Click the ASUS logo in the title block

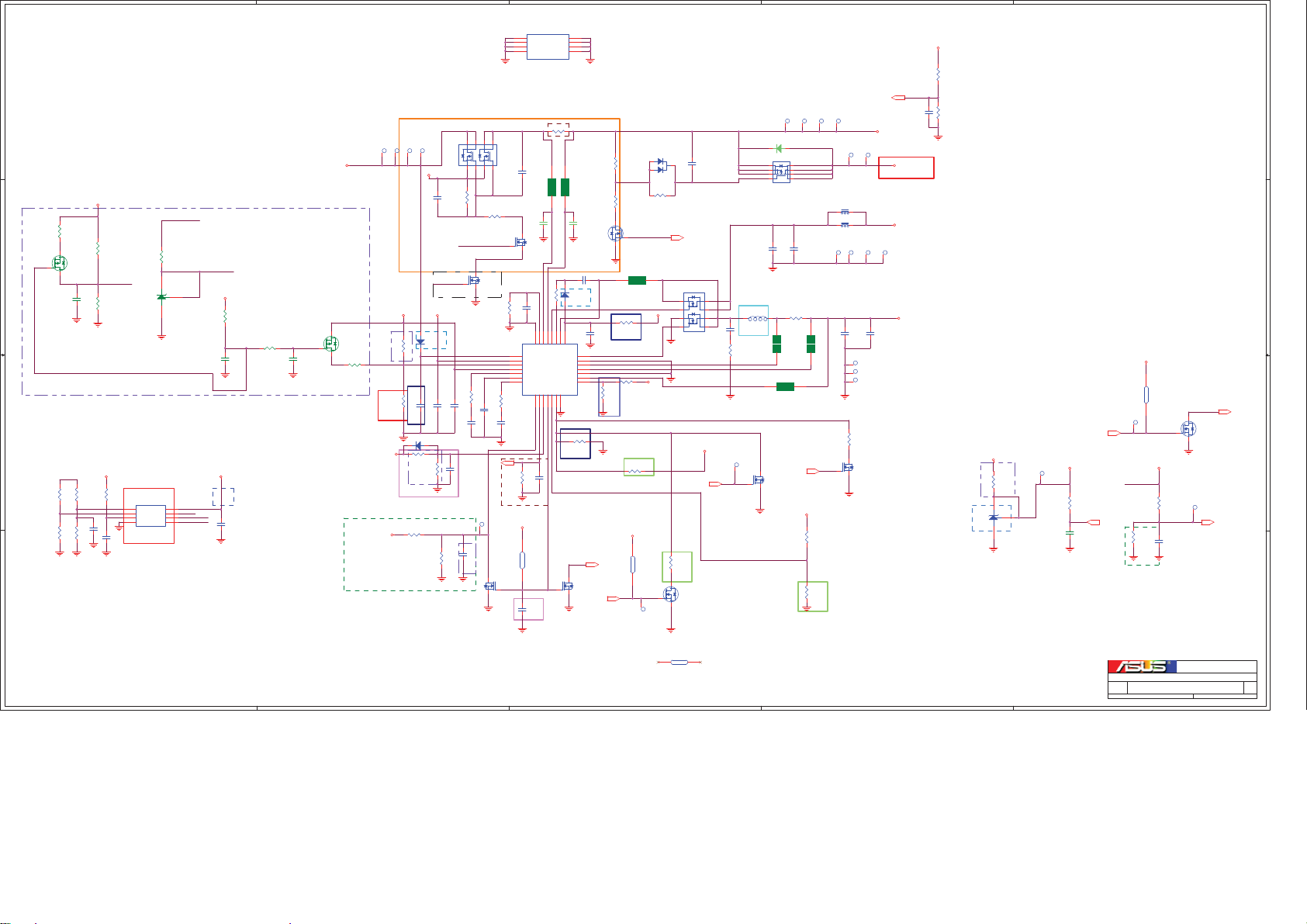(x=1142, y=666)
